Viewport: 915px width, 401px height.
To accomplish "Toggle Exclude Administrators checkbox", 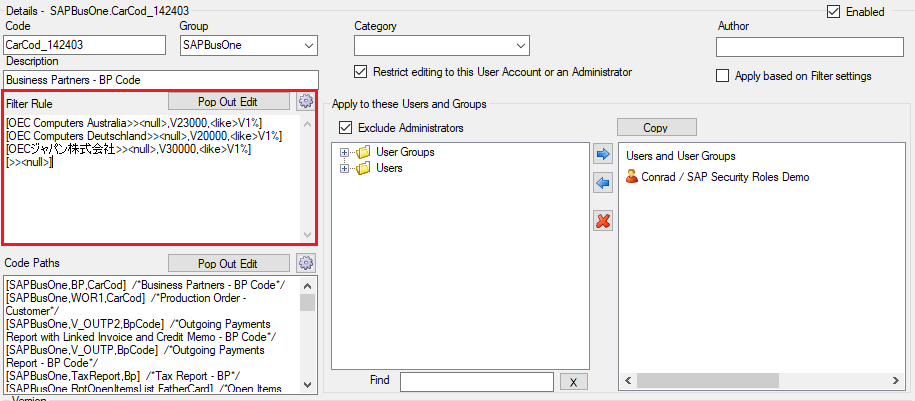I will 345,127.
